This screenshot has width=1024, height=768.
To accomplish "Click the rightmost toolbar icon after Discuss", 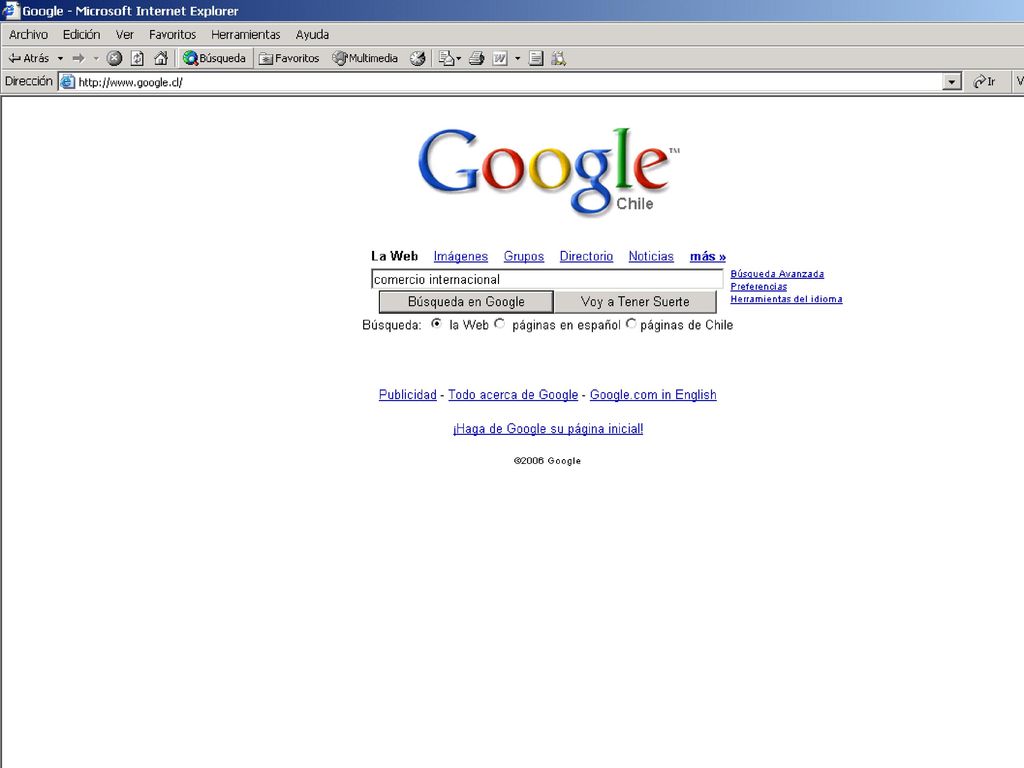I will pyautogui.click(x=558, y=58).
